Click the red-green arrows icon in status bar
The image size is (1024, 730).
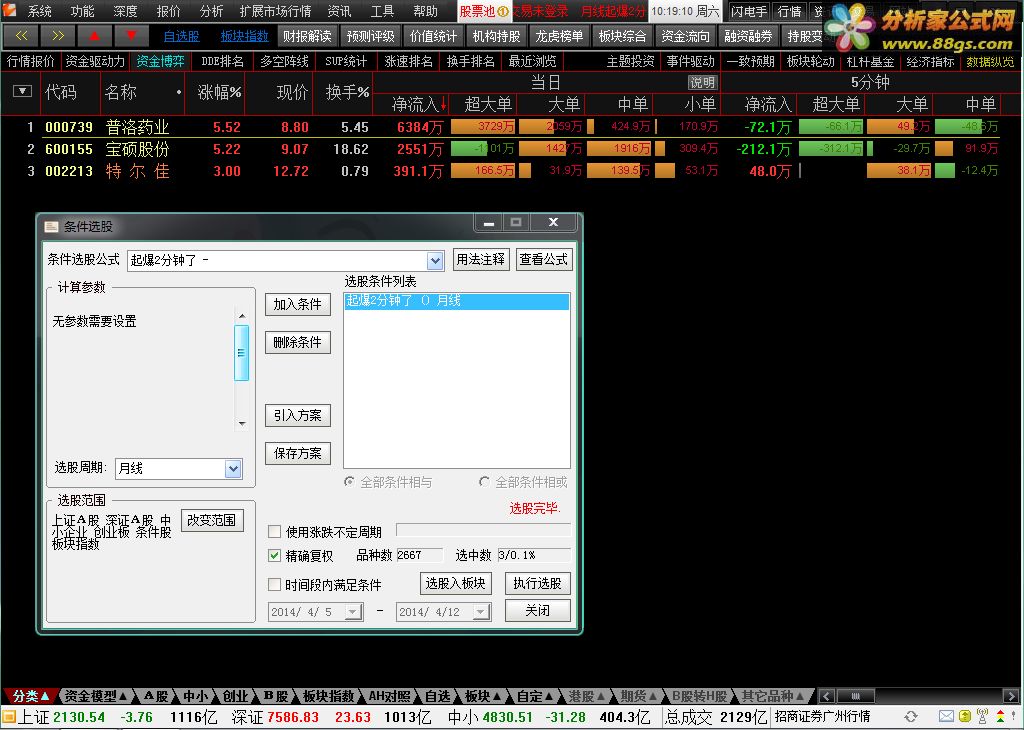[1000, 717]
